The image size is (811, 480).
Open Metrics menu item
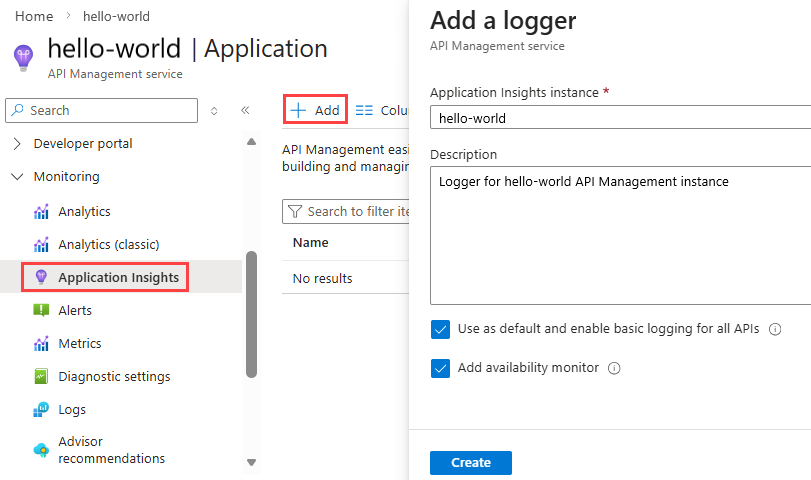coord(80,343)
